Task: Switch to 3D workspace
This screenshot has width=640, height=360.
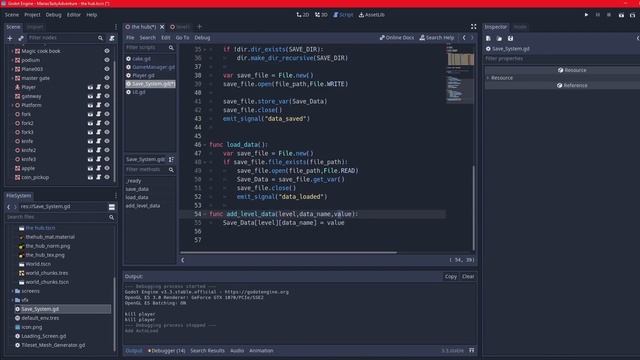Action: pyautogui.click(x=321, y=15)
